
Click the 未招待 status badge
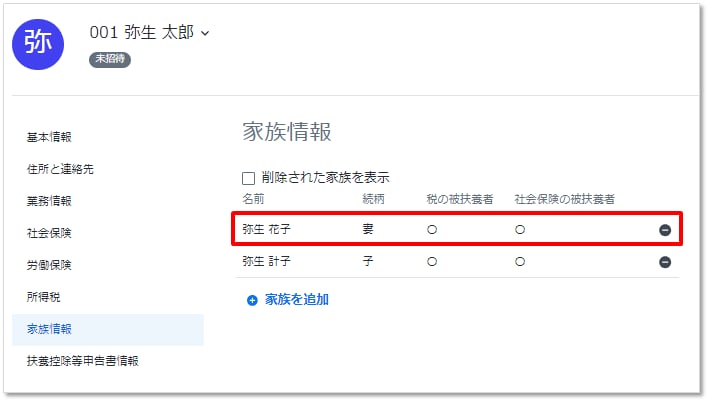110,59
